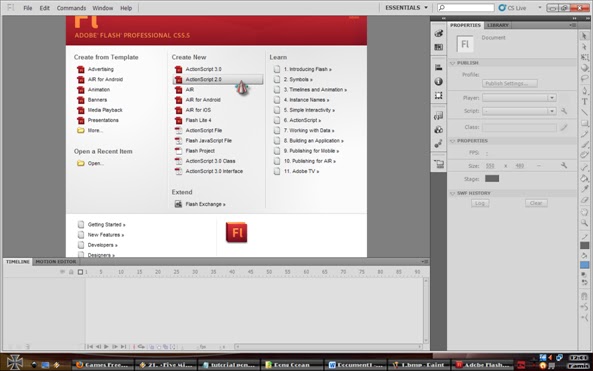The height and width of the screenshot is (371, 593).
Task: Create new ActionScript 2.0 document
Action: 217,79
